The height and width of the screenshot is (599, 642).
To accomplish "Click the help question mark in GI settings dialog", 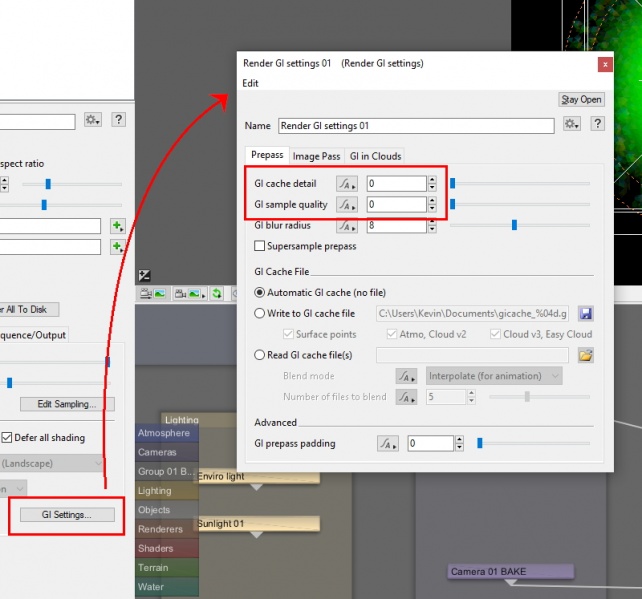I will click(597, 124).
